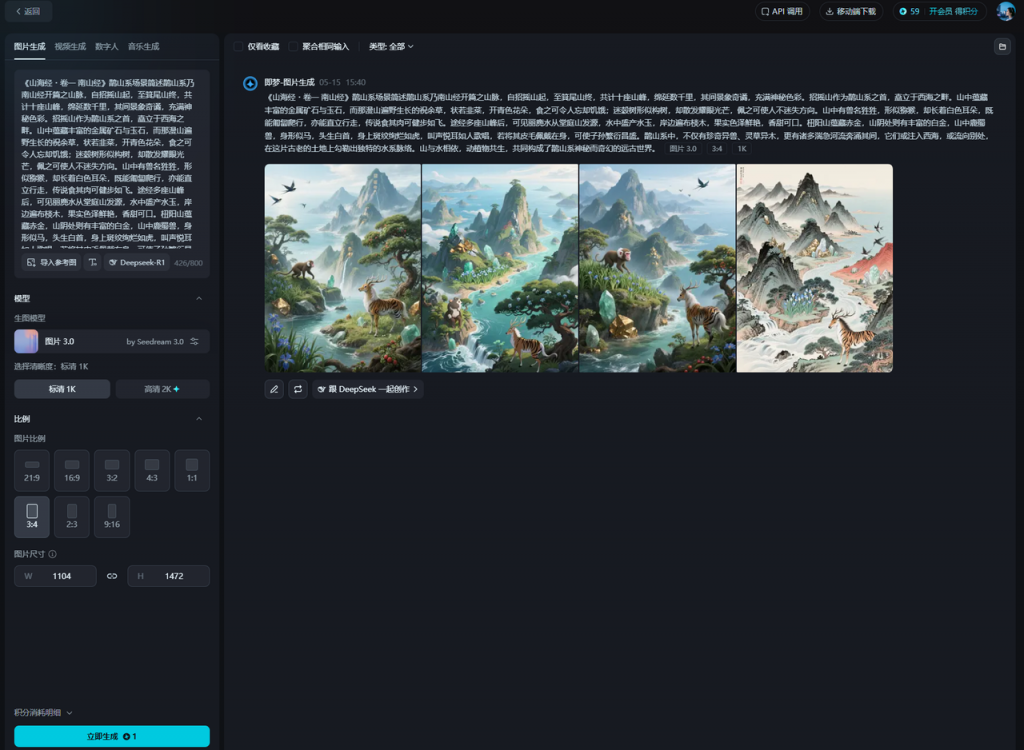
Task: Click the text style T icon below prompt
Action: coord(93,263)
